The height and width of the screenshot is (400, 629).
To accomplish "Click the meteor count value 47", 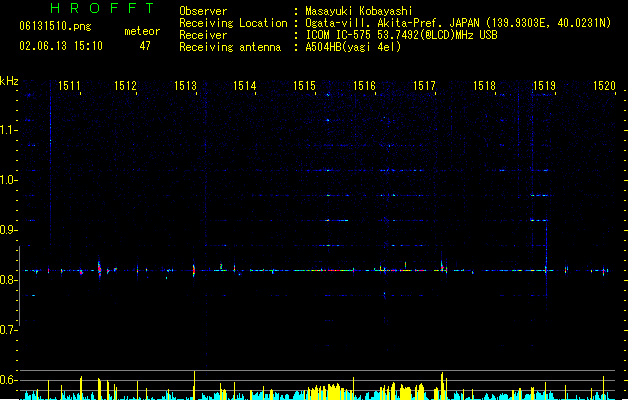I will point(145,46).
